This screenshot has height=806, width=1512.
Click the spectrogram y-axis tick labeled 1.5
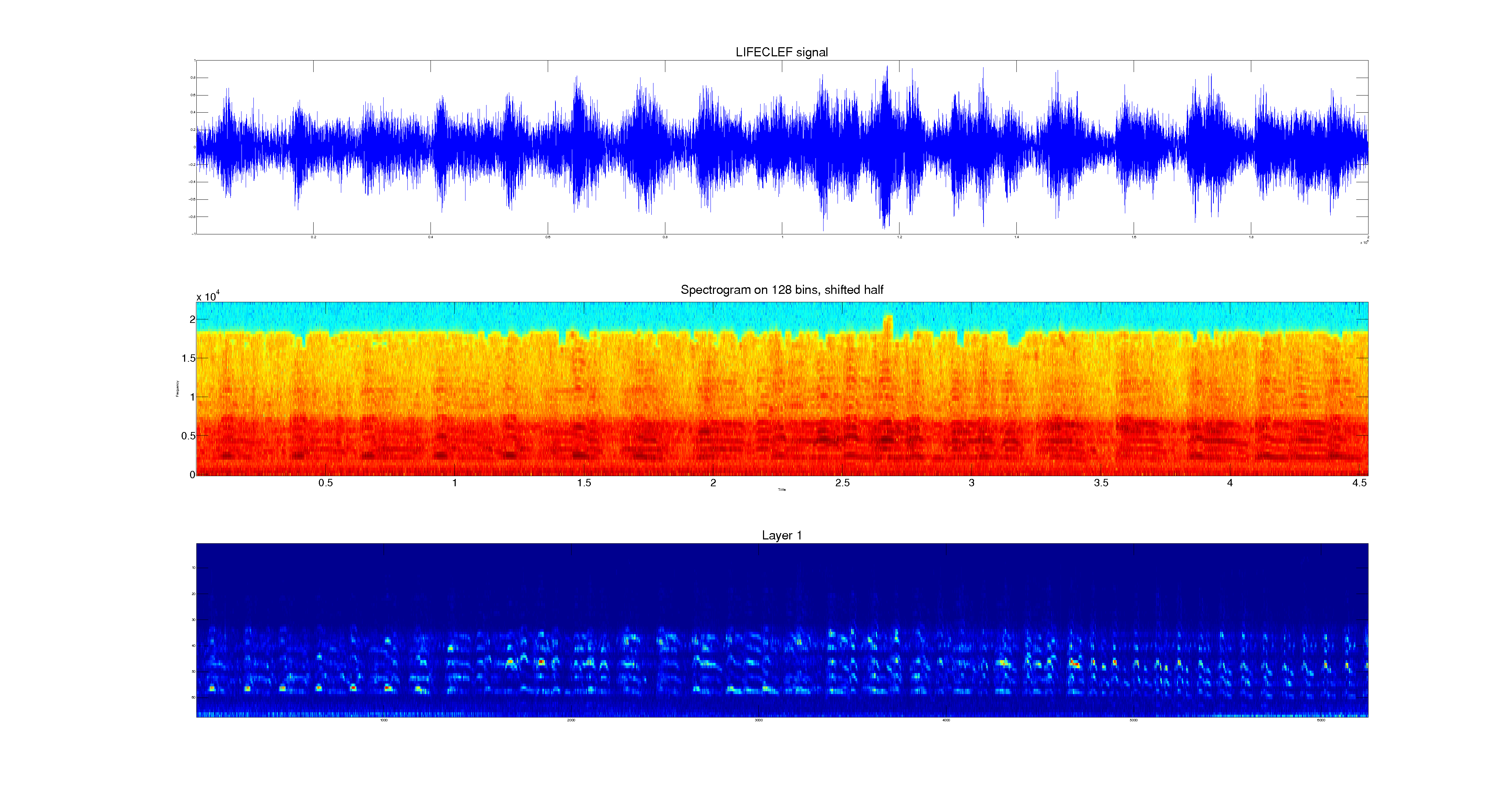[x=188, y=359]
